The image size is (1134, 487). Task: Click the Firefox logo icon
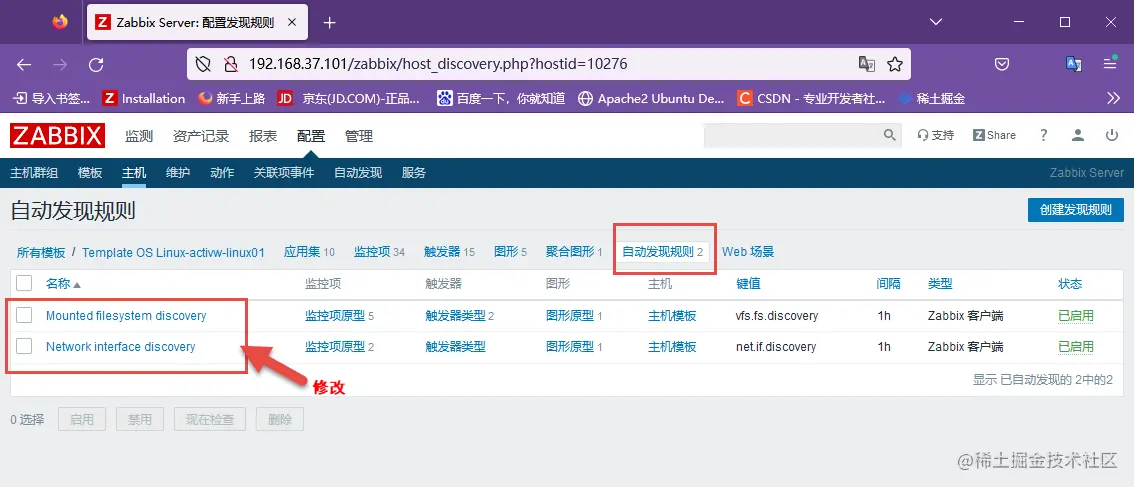click(60, 22)
